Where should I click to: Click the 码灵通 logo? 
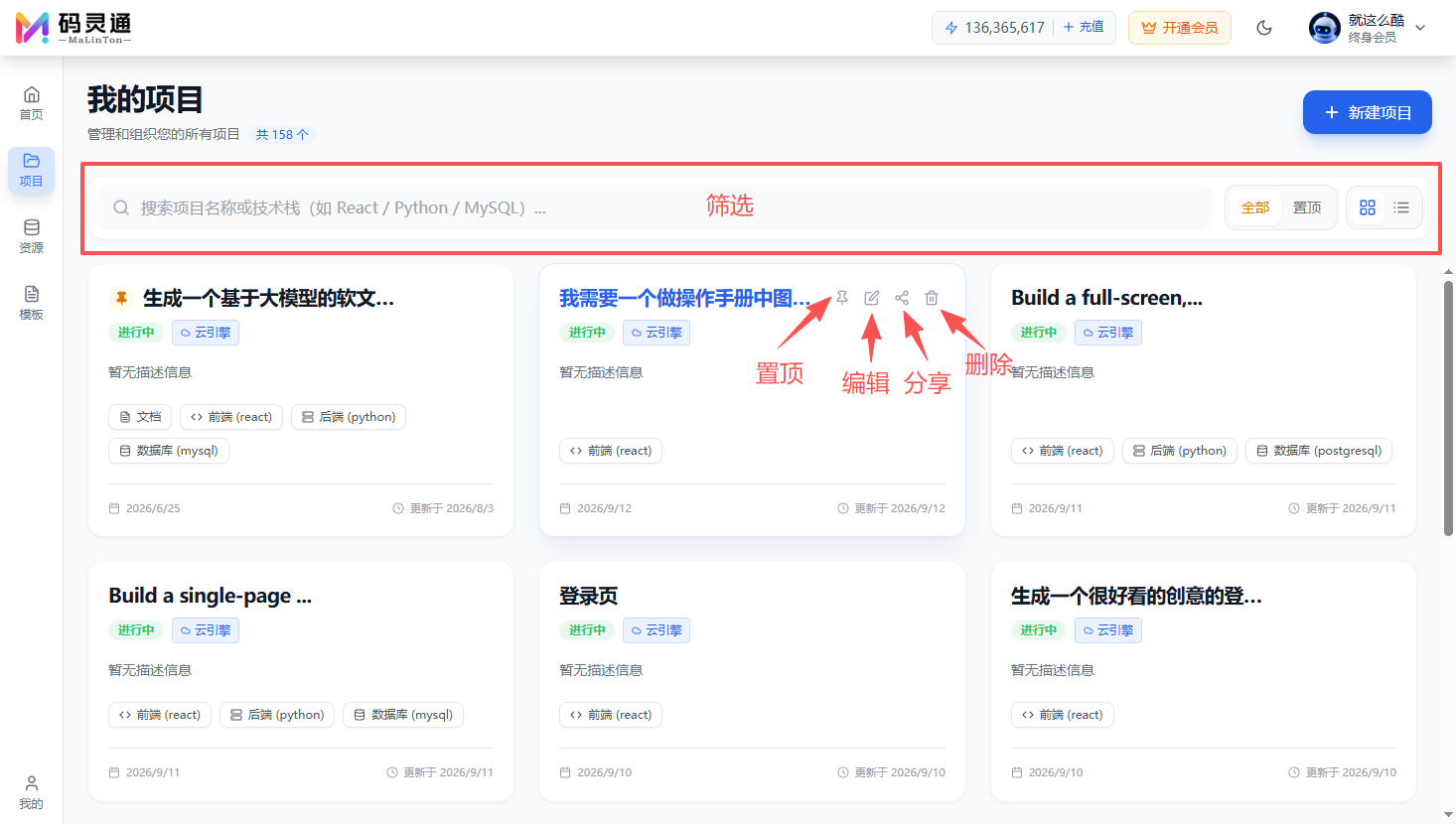coord(74,28)
